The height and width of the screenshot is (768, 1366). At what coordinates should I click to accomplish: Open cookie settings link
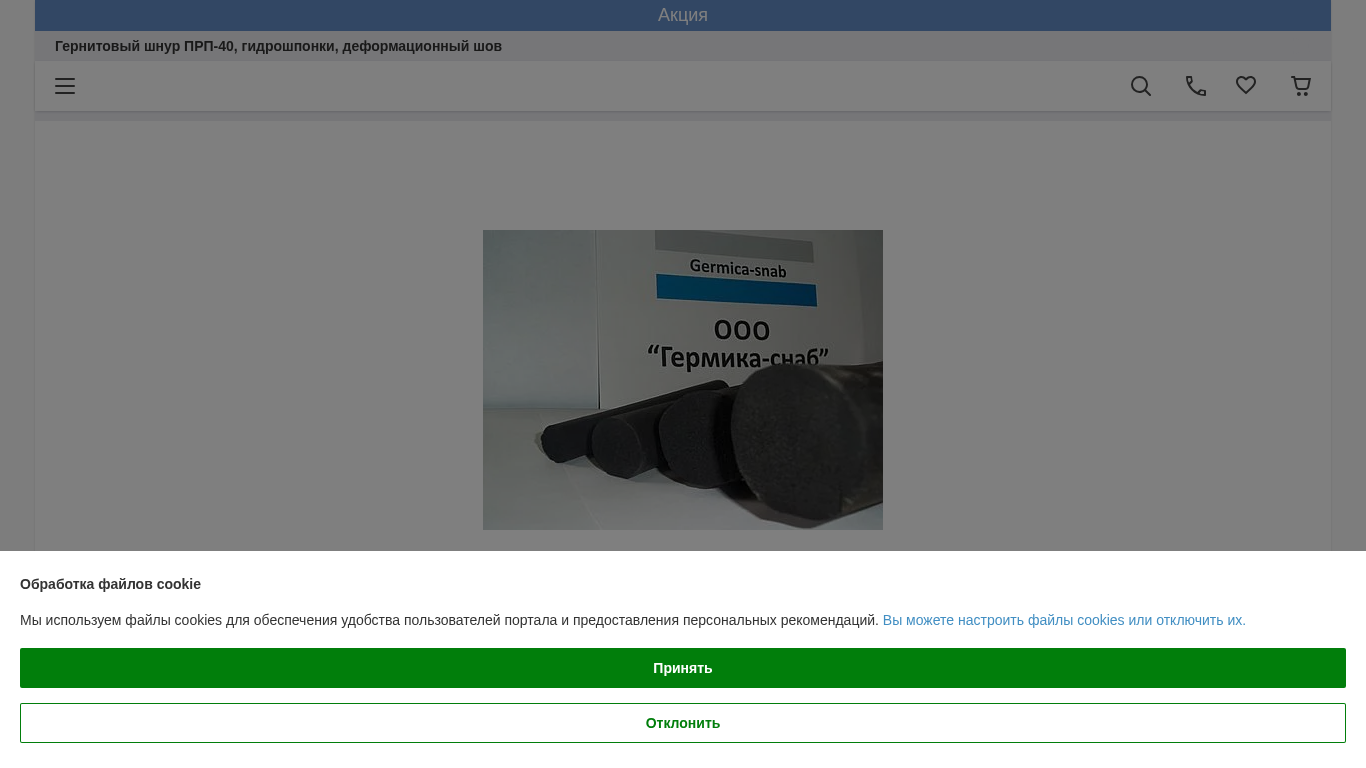click(x=1064, y=620)
